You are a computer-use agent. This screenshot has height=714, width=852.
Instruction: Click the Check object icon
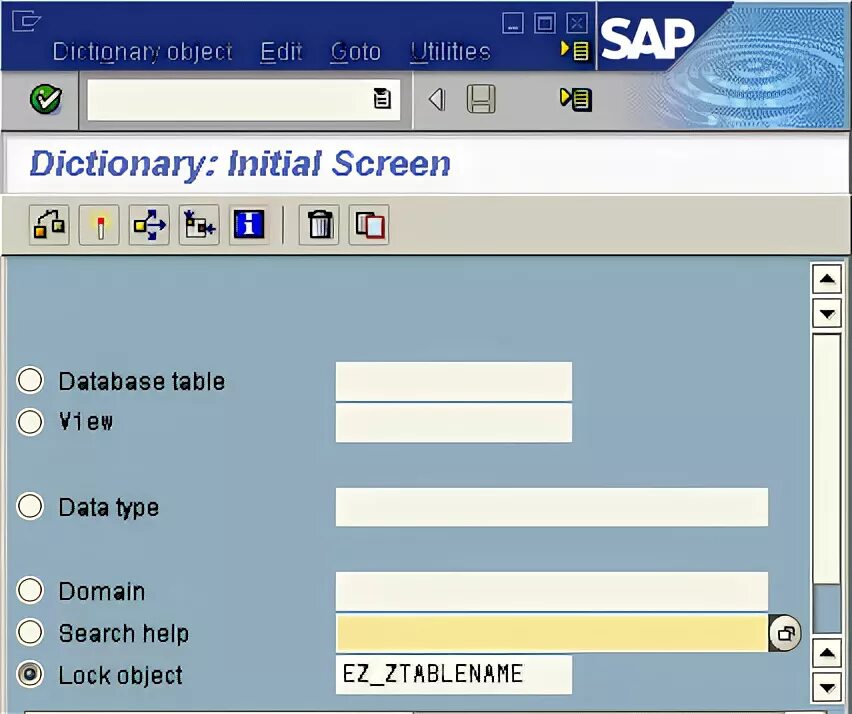49,224
